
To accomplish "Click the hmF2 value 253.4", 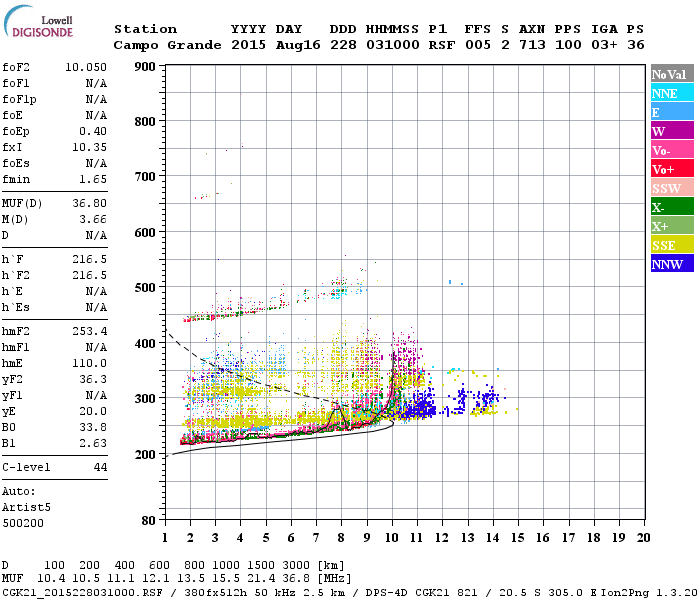I will coord(89,331).
